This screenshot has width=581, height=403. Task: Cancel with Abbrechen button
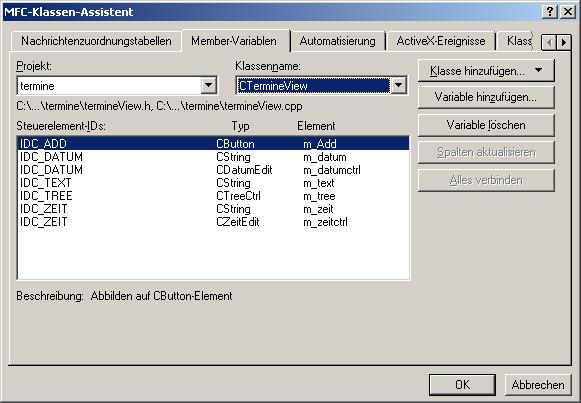pos(538,385)
